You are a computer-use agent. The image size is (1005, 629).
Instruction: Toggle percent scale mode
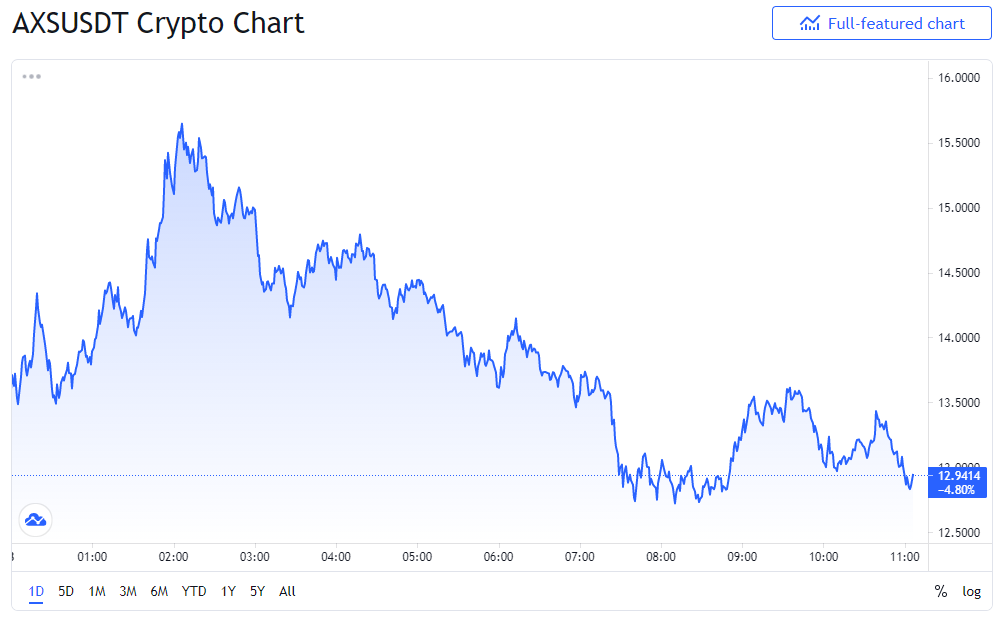click(x=940, y=591)
